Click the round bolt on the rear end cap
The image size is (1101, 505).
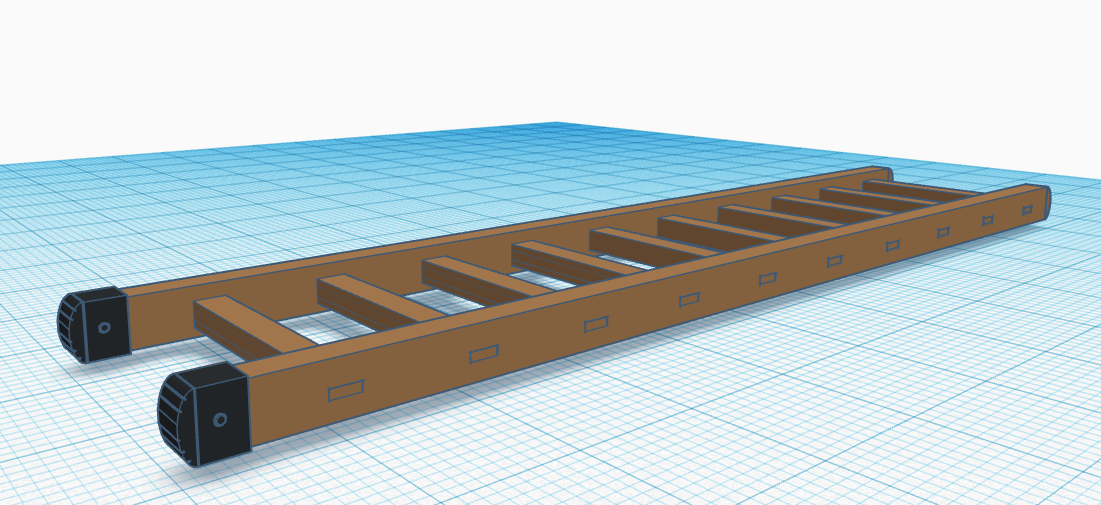click(104, 326)
